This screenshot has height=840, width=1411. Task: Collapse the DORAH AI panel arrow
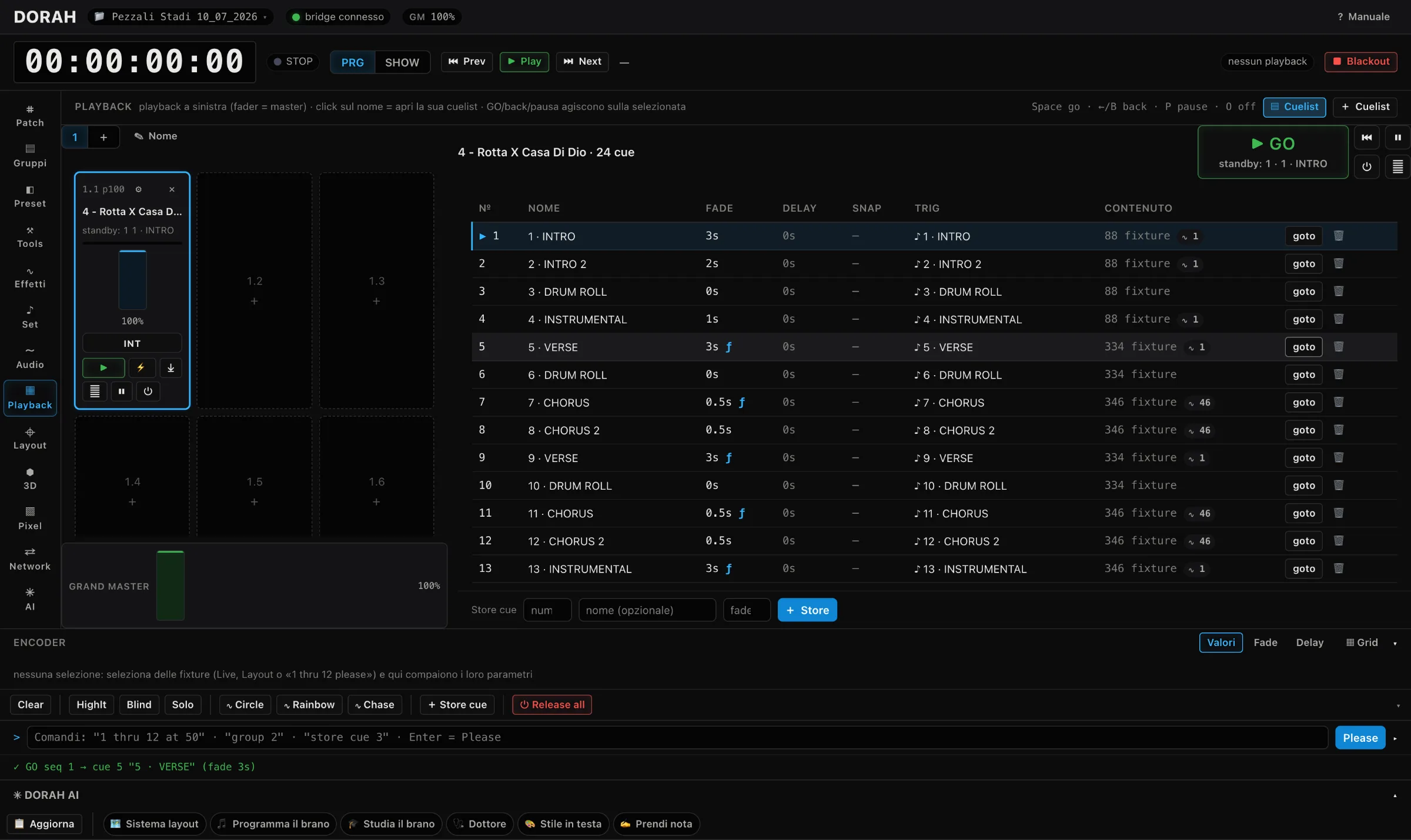coord(1395,796)
